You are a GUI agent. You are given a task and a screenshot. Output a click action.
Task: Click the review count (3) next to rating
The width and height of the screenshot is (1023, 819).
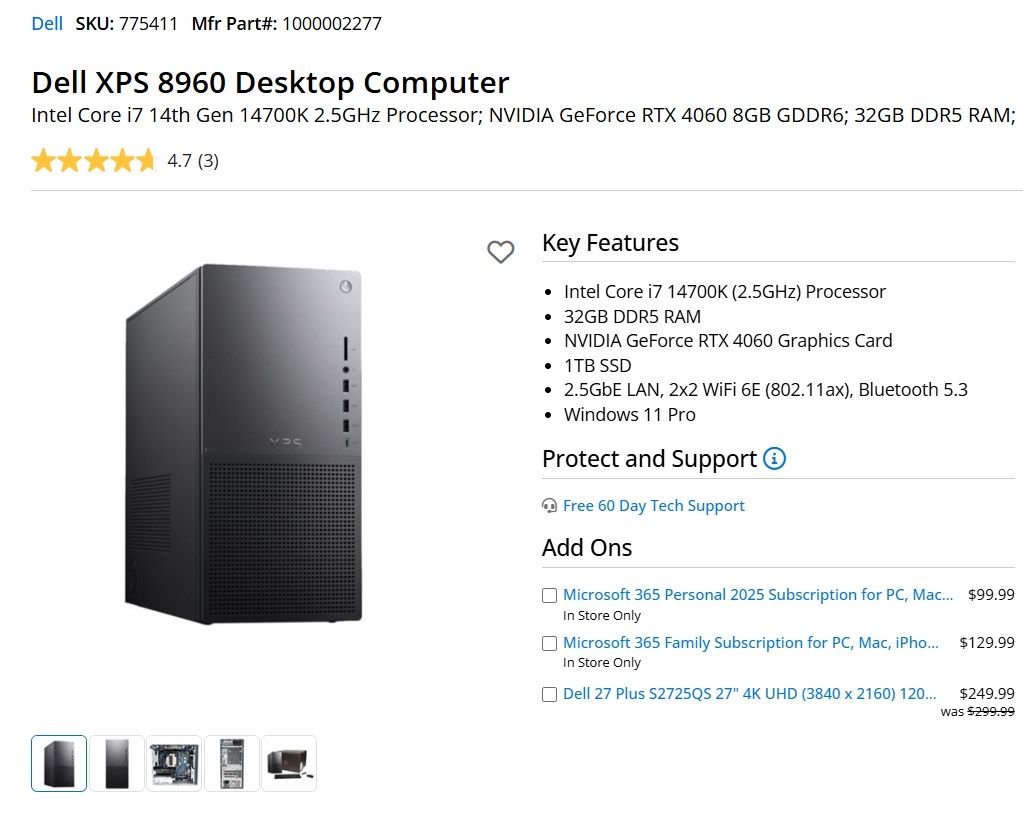click(x=207, y=161)
